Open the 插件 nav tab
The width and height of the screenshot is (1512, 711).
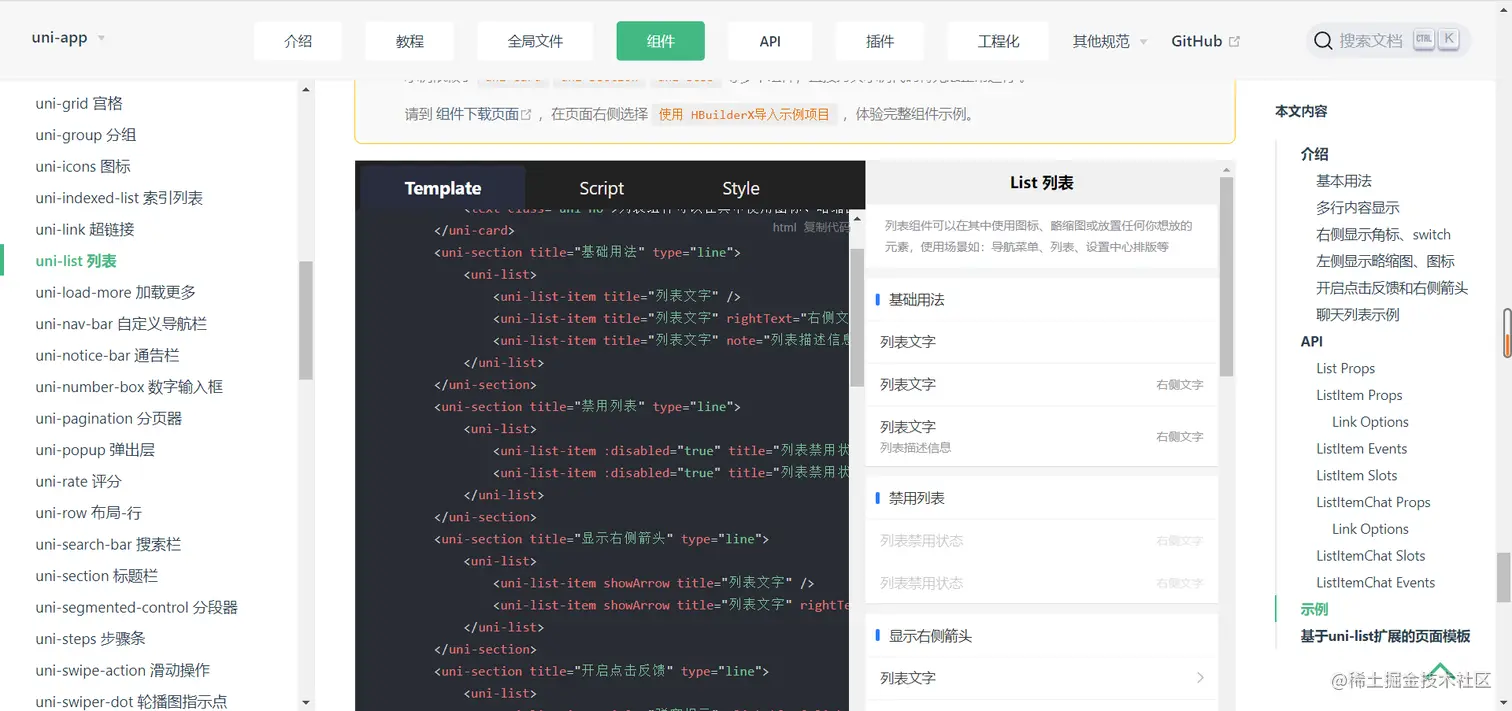click(x=880, y=41)
